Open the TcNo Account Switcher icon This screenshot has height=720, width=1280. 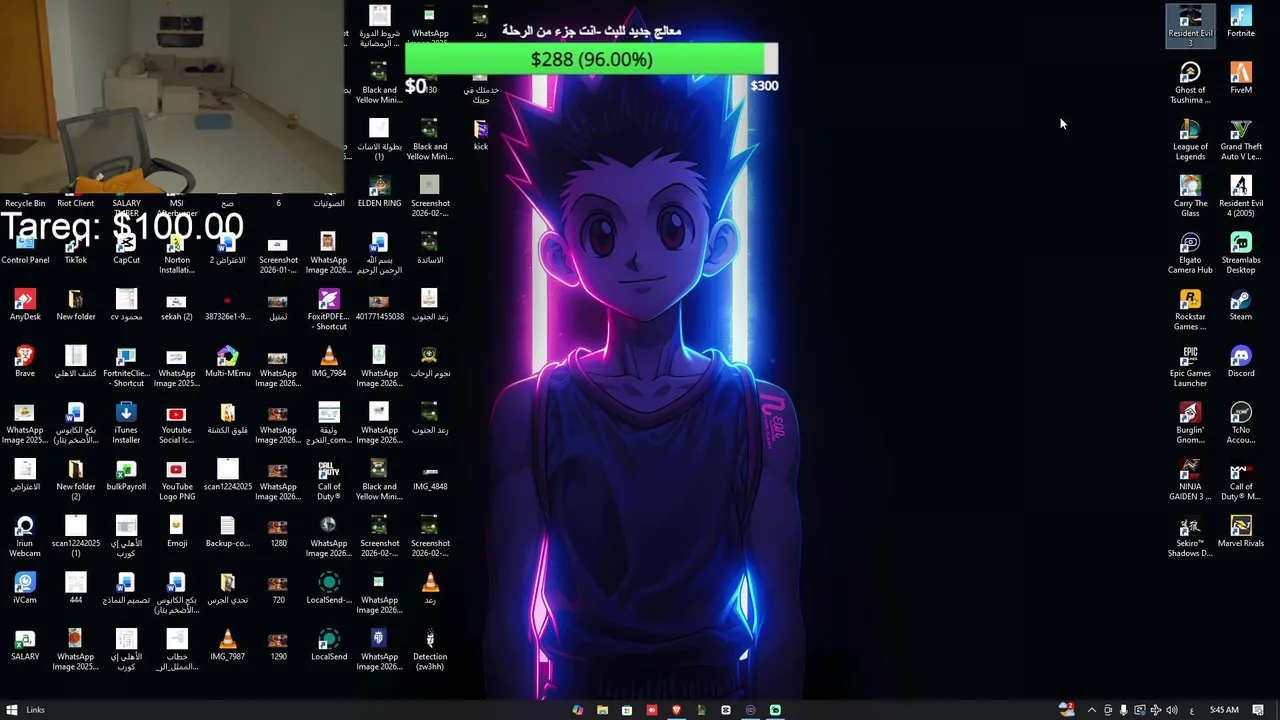[1241, 423]
